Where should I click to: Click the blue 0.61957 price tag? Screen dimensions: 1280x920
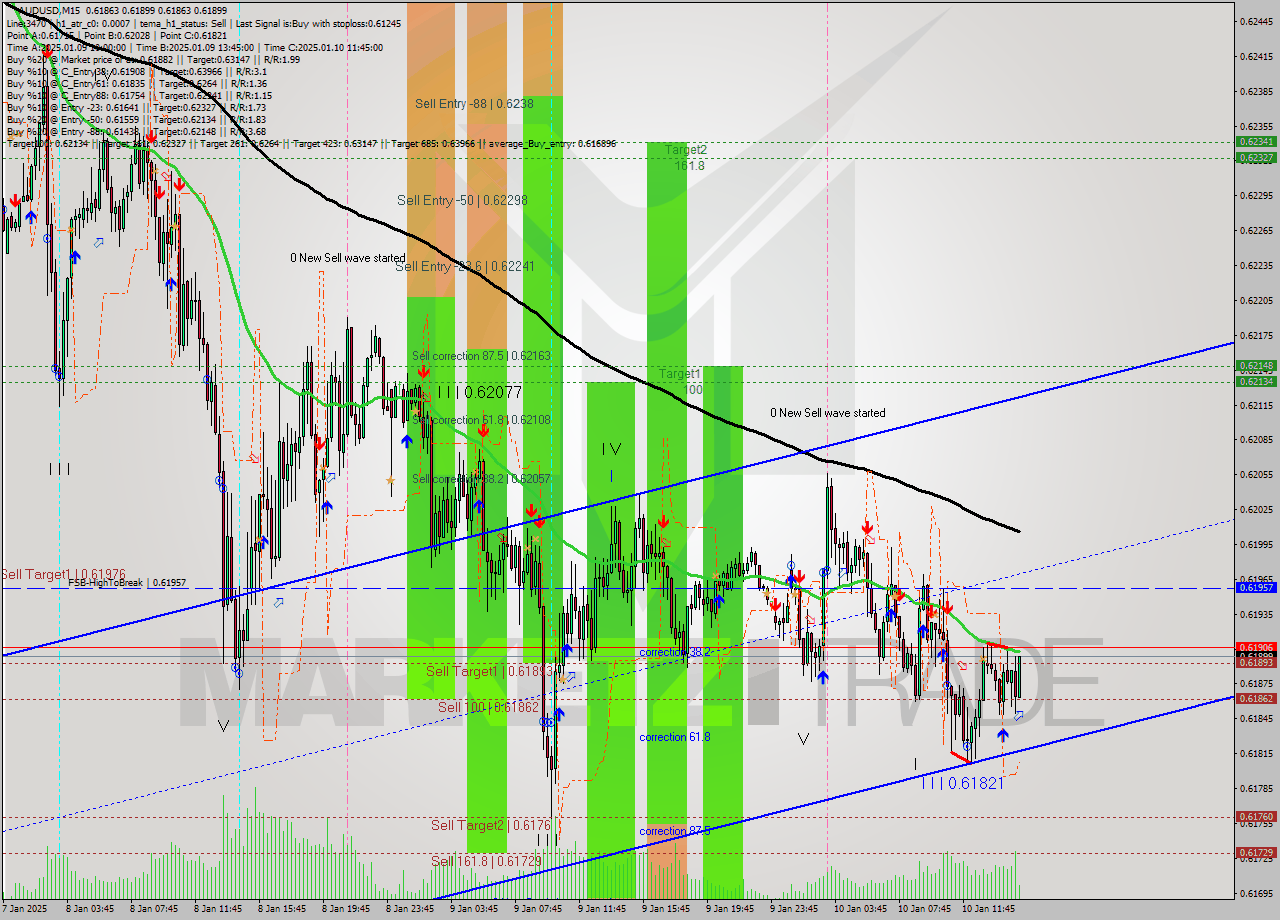click(x=1256, y=588)
